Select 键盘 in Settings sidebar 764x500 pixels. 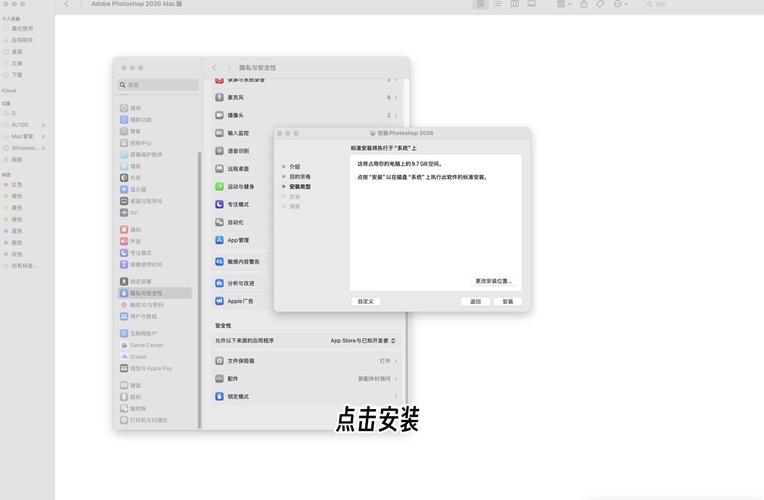coord(131,385)
